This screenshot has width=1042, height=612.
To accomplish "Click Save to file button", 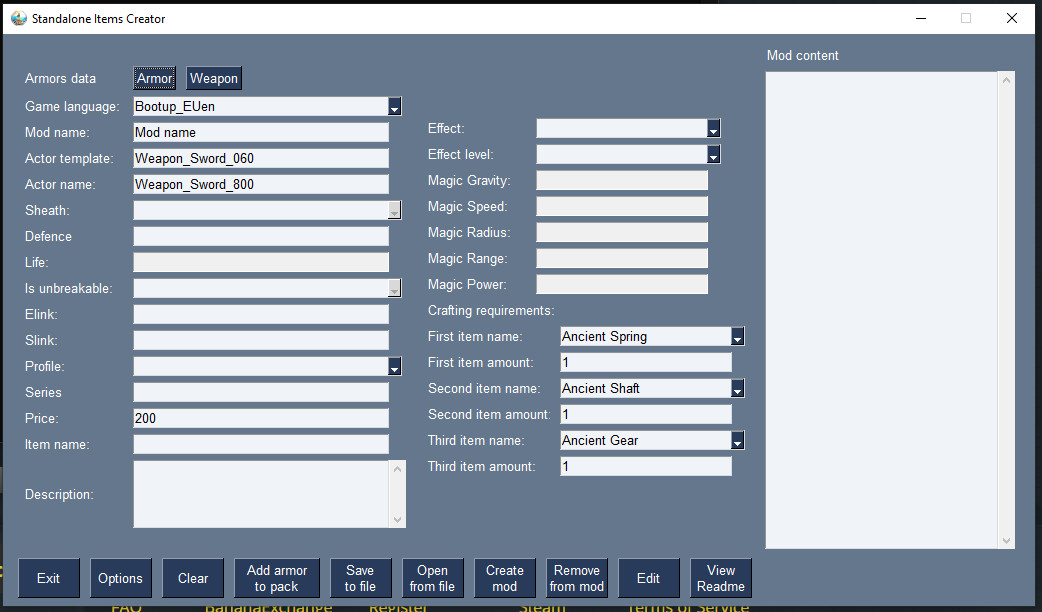I will point(360,578).
